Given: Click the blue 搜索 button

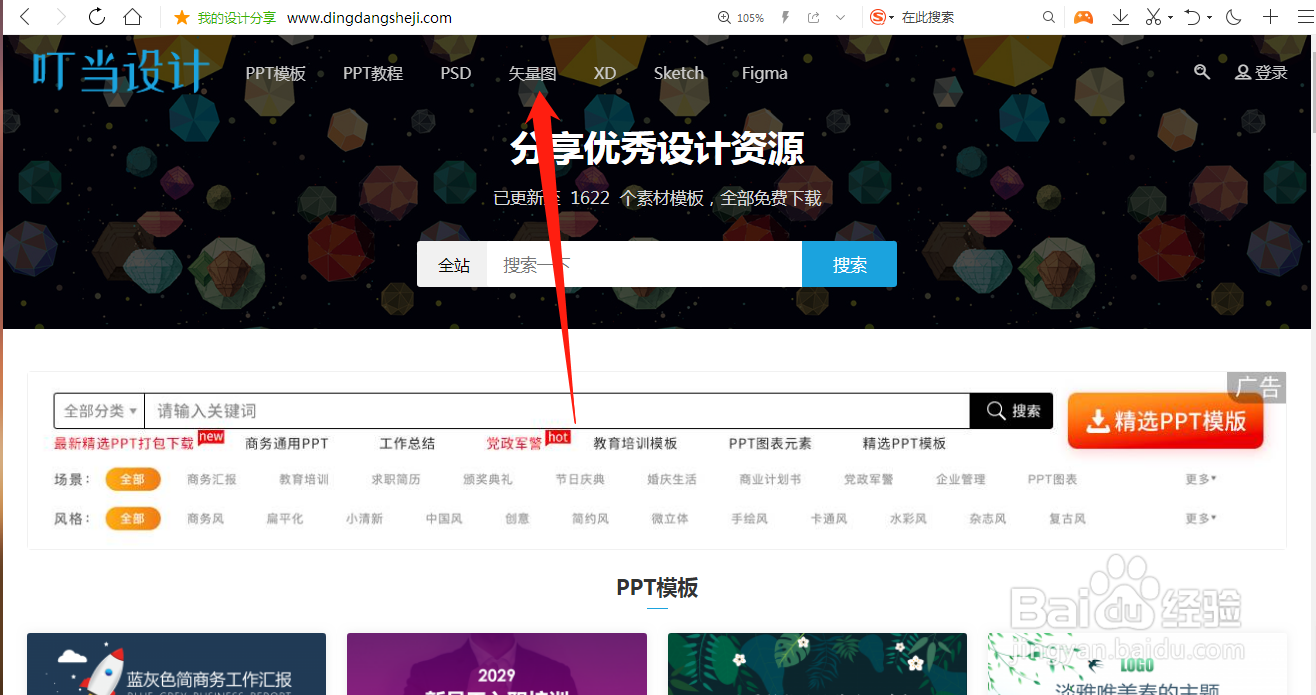Looking at the screenshot, I should (x=850, y=265).
